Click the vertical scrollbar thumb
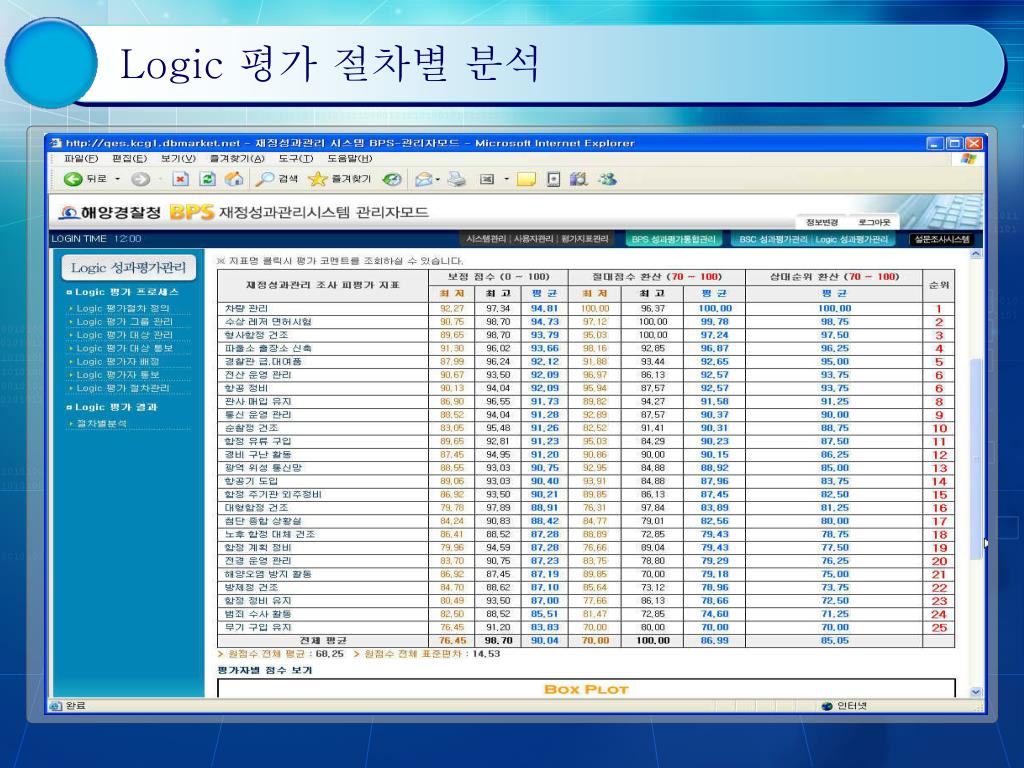Screen dimensions: 1024x768 (976, 459)
